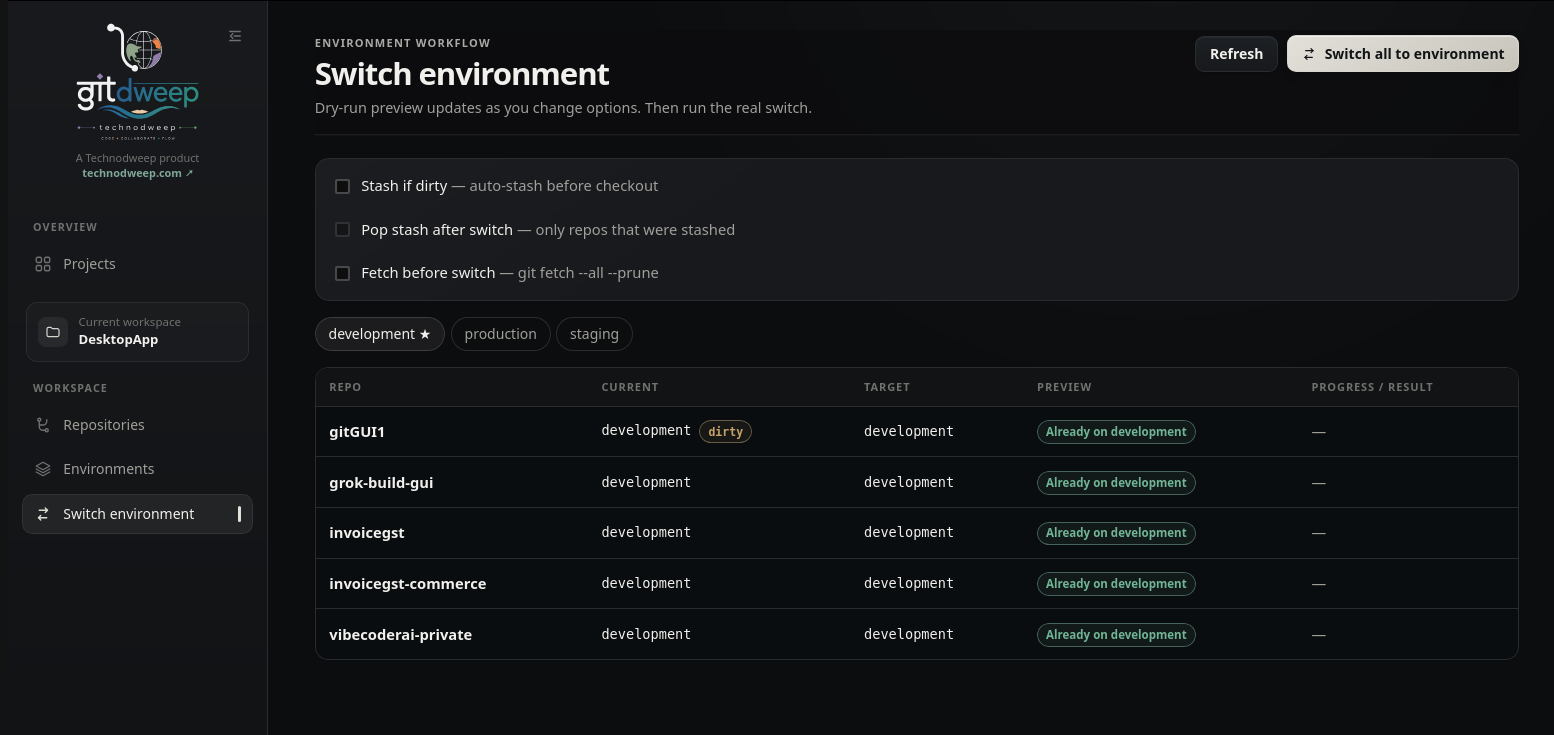Click the vibecoderai-private repo name
This screenshot has height=735, width=1554.
[x=400, y=635]
